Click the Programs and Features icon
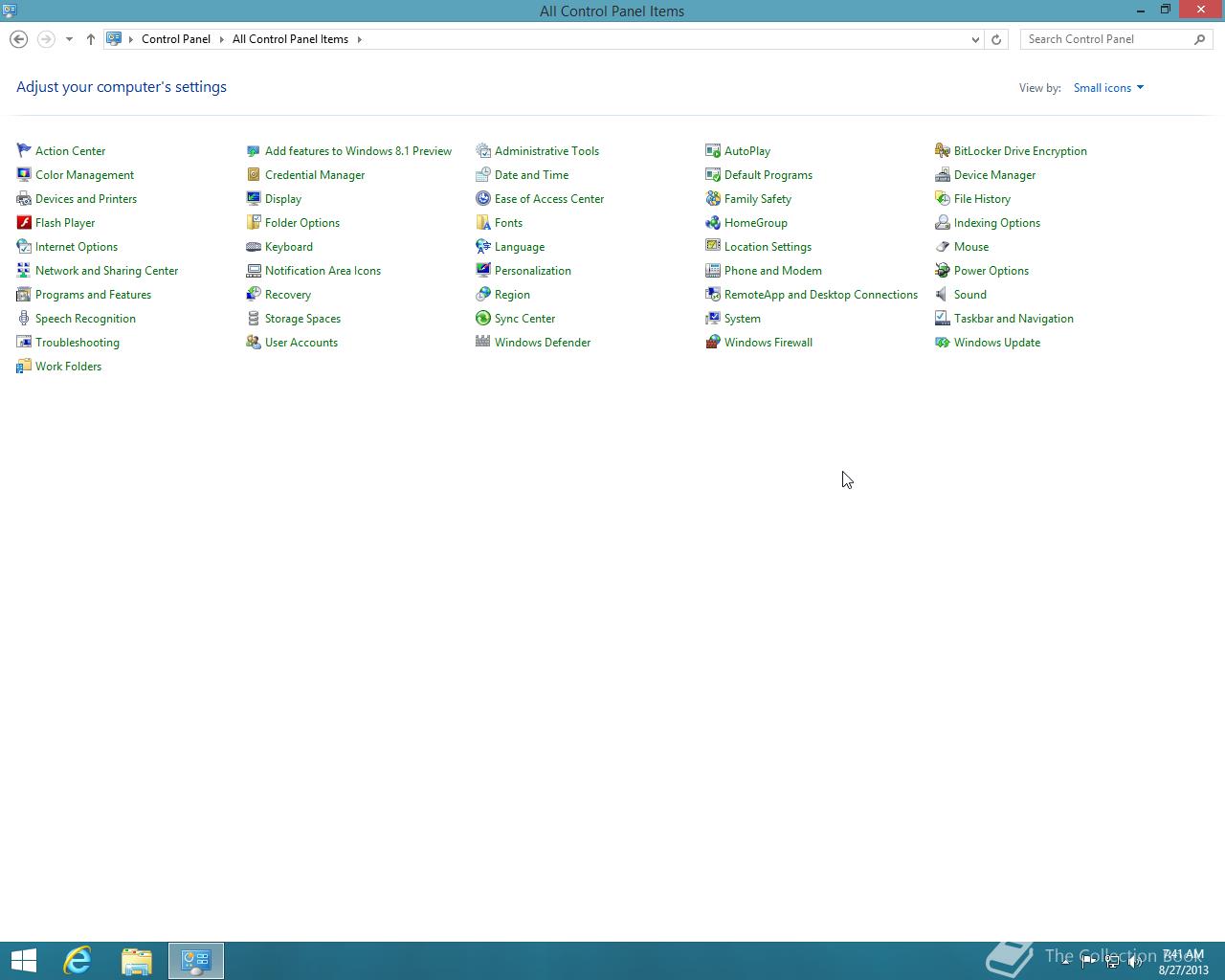Viewport: 1225px width, 980px height. [x=24, y=295]
